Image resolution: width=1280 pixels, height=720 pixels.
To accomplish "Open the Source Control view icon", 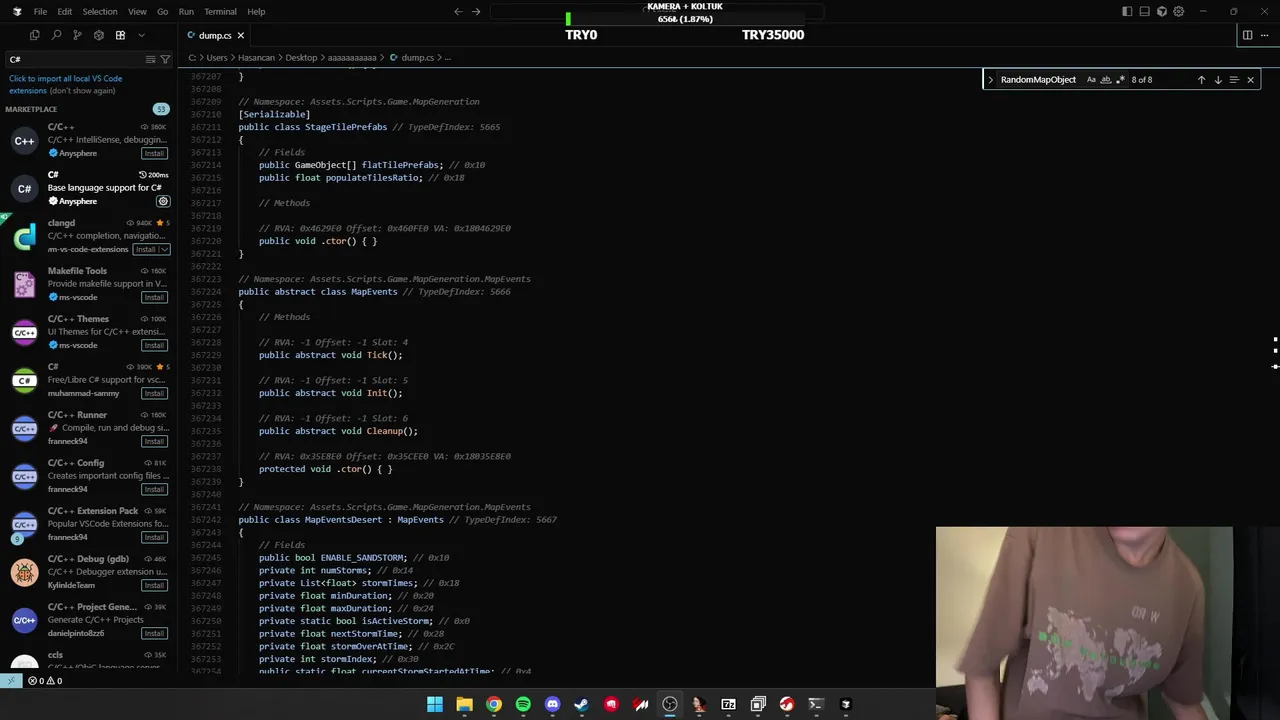I will [77, 35].
